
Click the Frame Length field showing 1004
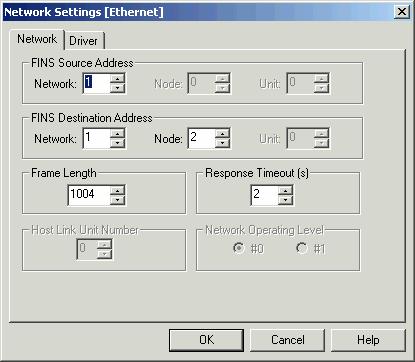(x=89, y=195)
